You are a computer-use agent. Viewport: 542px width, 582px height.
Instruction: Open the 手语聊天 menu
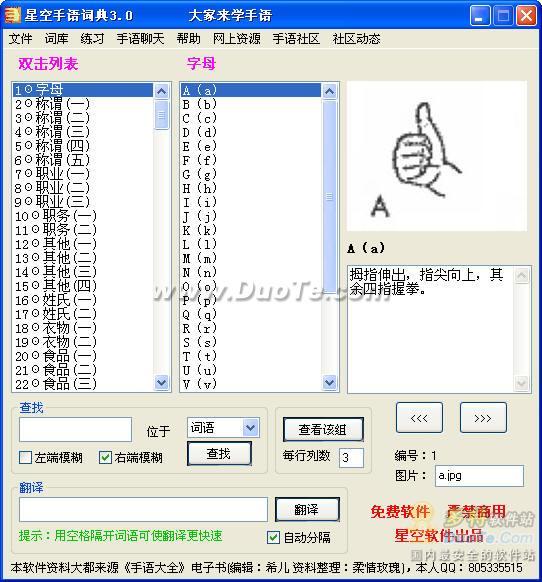point(140,39)
